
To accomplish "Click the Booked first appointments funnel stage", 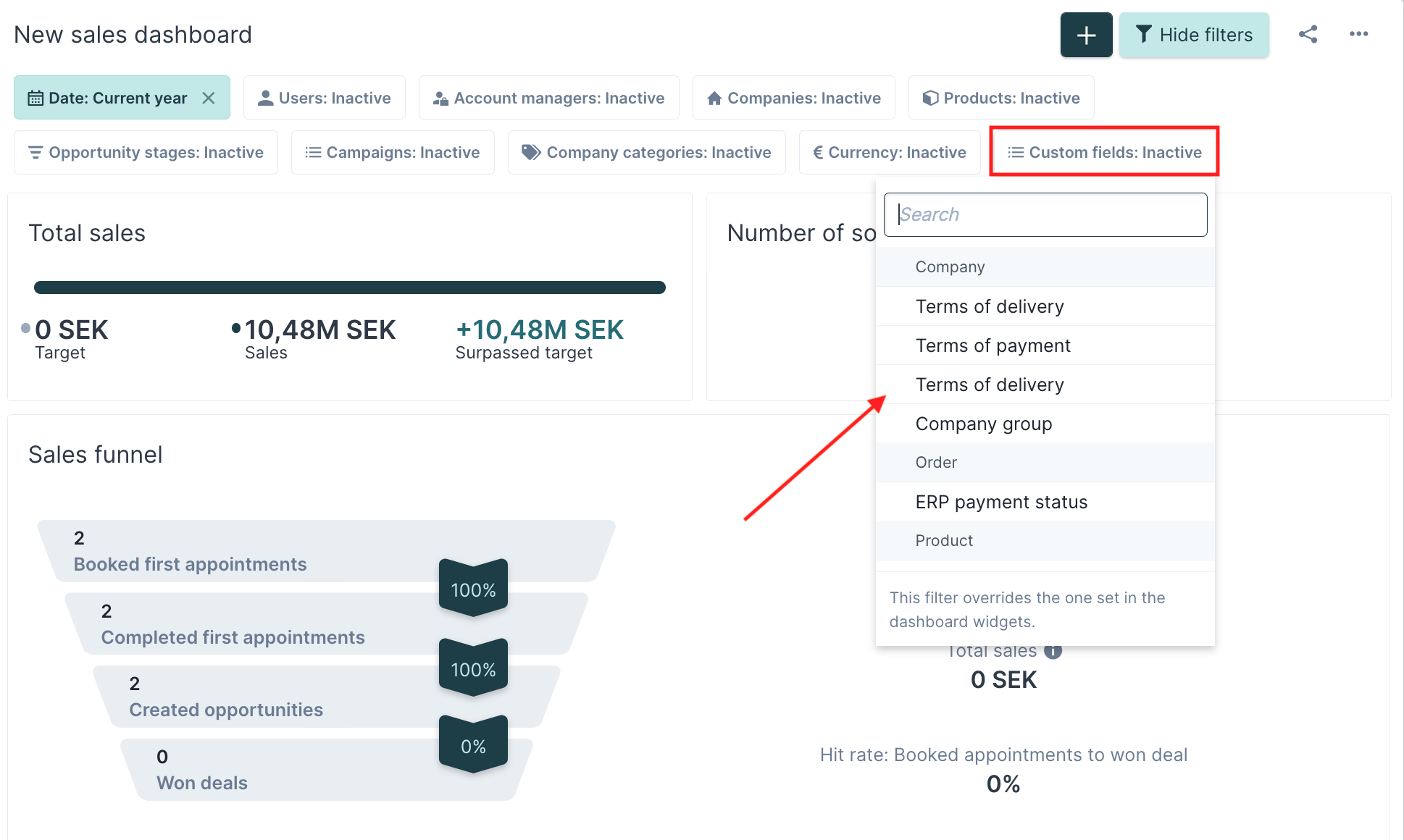I will pyautogui.click(x=326, y=551).
